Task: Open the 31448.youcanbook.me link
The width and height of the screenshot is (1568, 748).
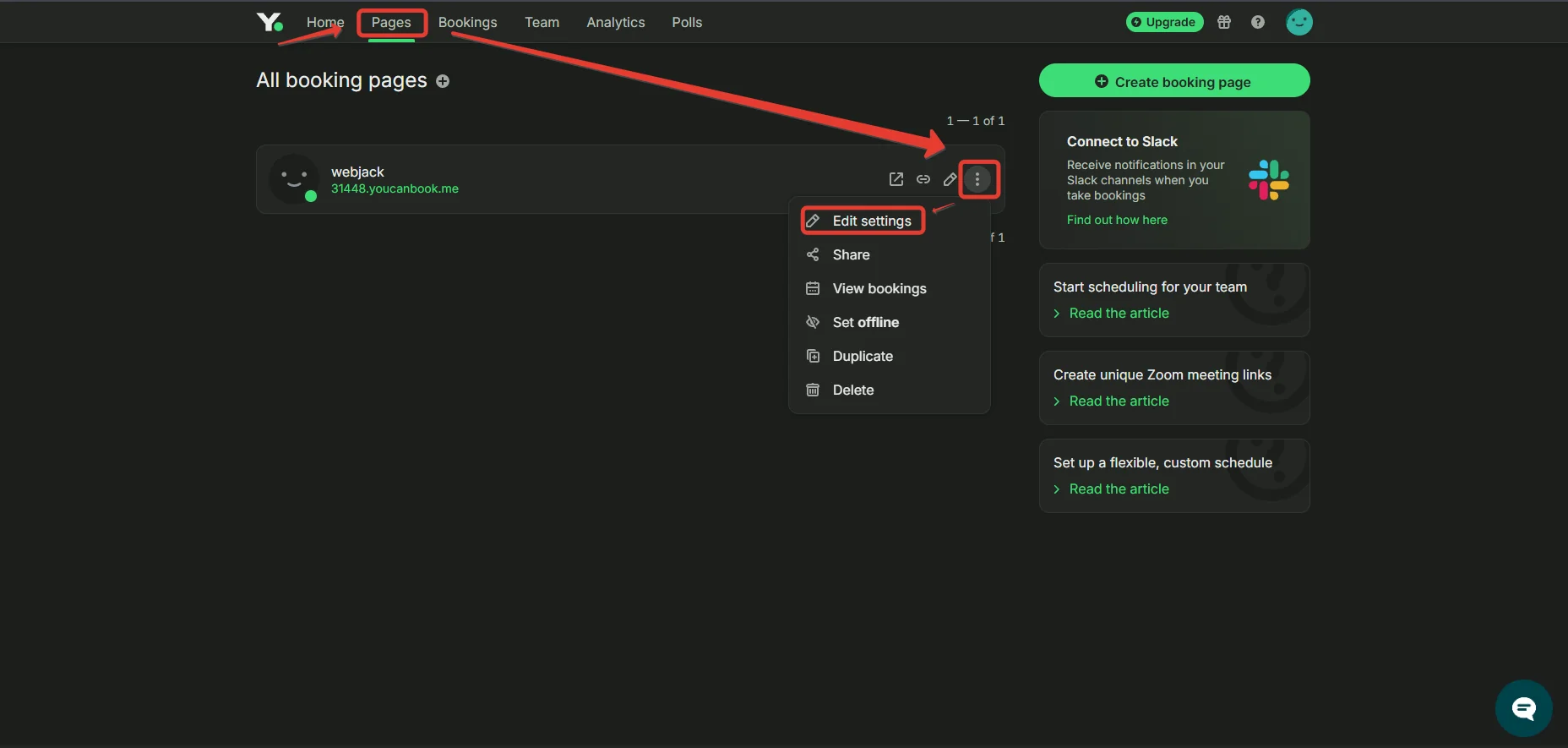Action: (x=395, y=188)
